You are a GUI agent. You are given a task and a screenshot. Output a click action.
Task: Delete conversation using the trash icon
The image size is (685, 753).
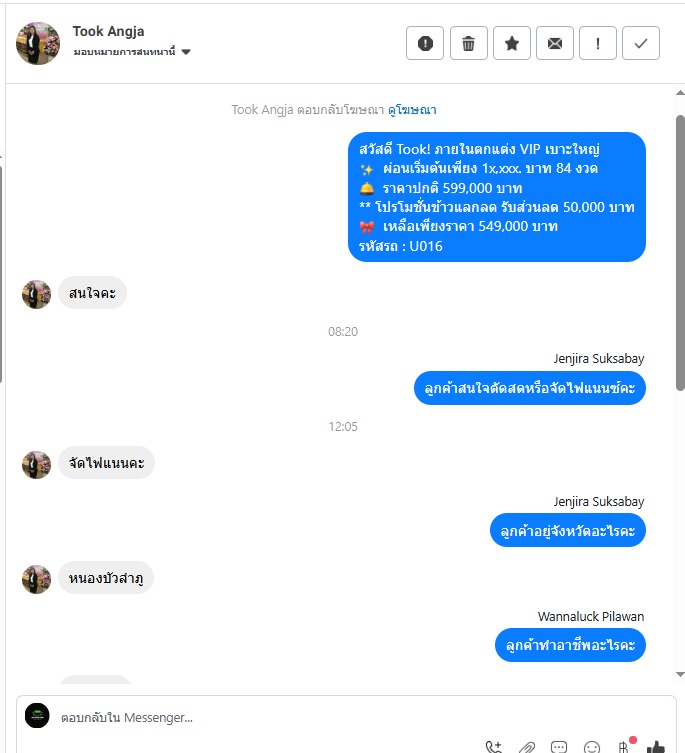point(468,43)
